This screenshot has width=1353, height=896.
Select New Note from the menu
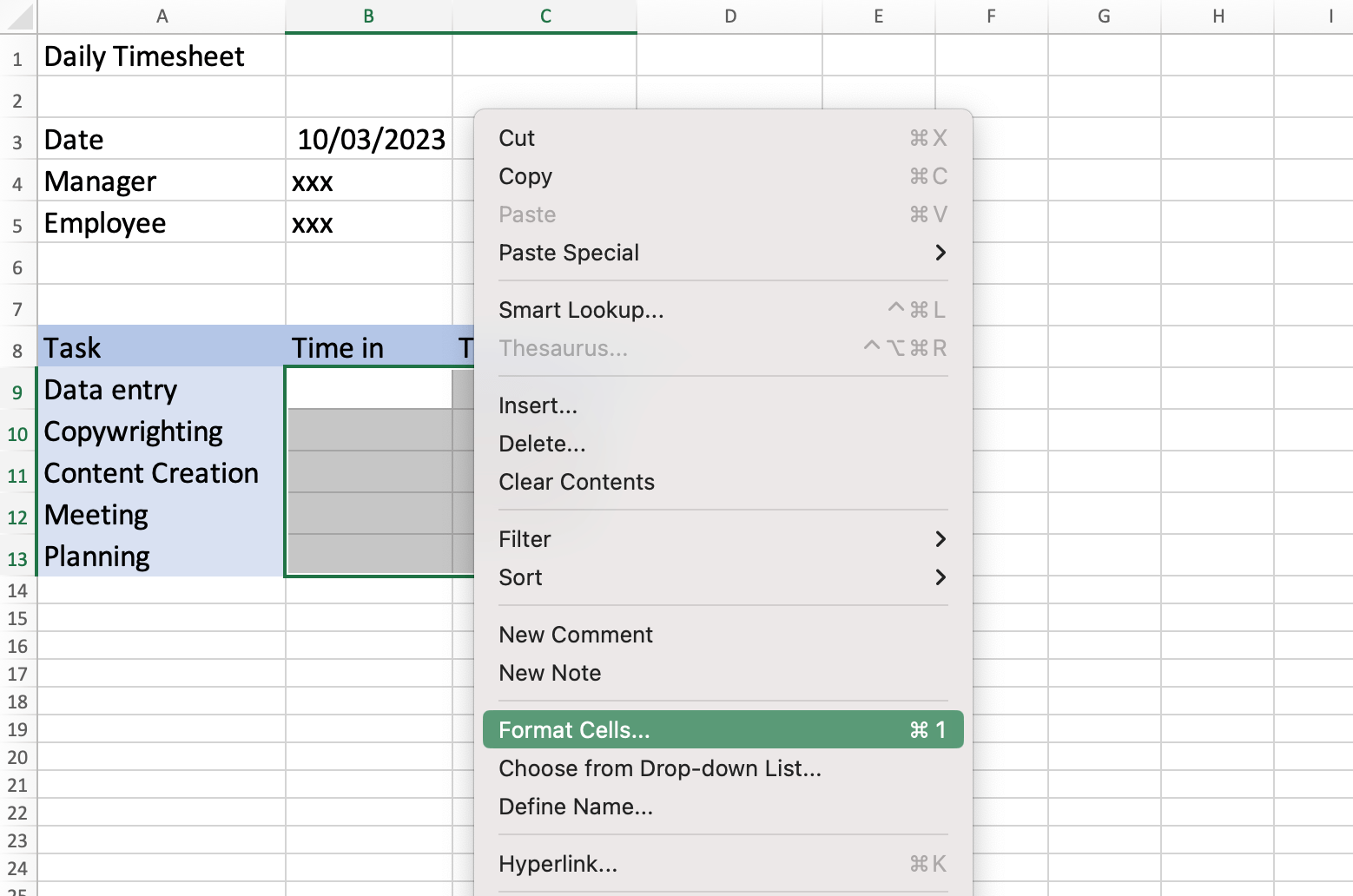tap(550, 673)
